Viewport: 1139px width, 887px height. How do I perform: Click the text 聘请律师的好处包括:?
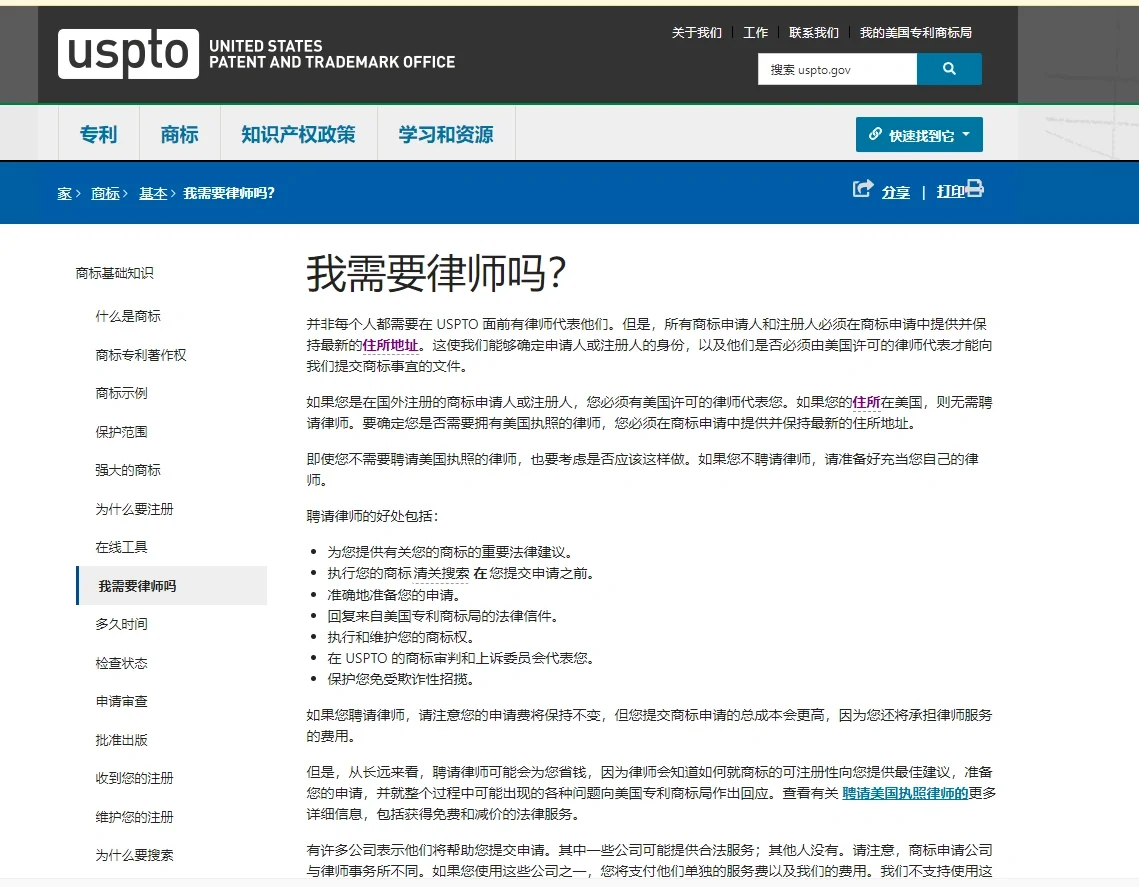point(372,517)
